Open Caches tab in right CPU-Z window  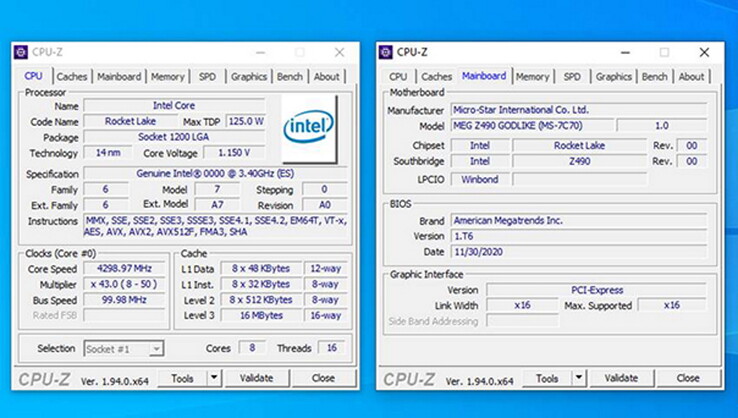[x=436, y=76]
